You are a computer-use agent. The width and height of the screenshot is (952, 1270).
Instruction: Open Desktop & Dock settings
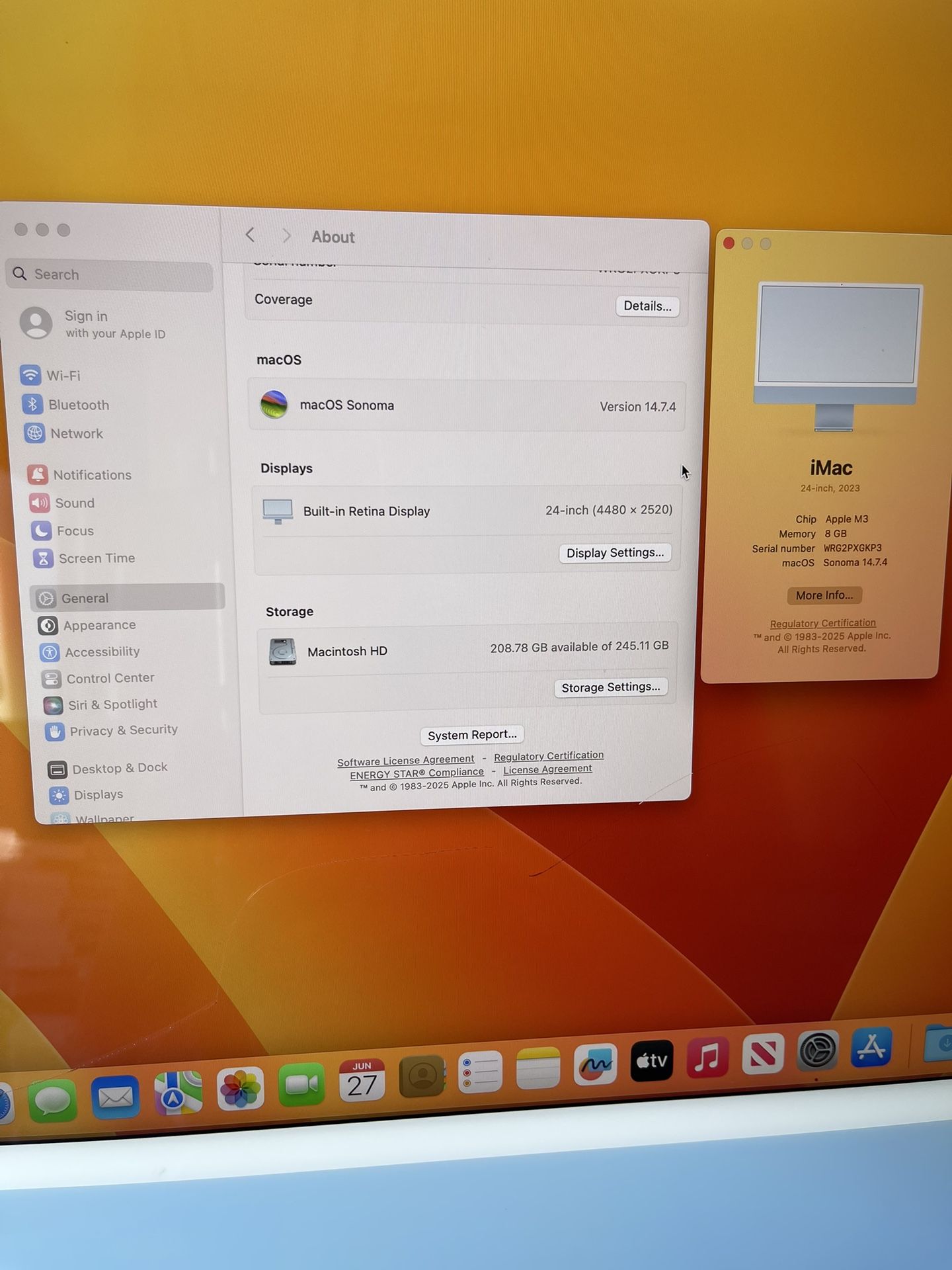[108, 769]
